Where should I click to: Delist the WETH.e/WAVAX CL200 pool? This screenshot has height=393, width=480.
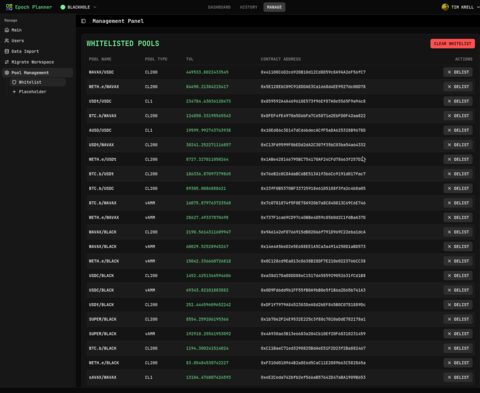(x=458, y=87)
